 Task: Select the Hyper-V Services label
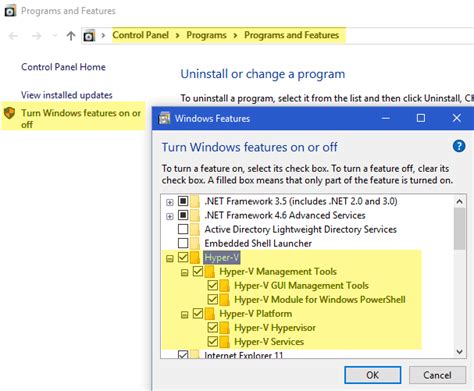click(x=269, y=342)
